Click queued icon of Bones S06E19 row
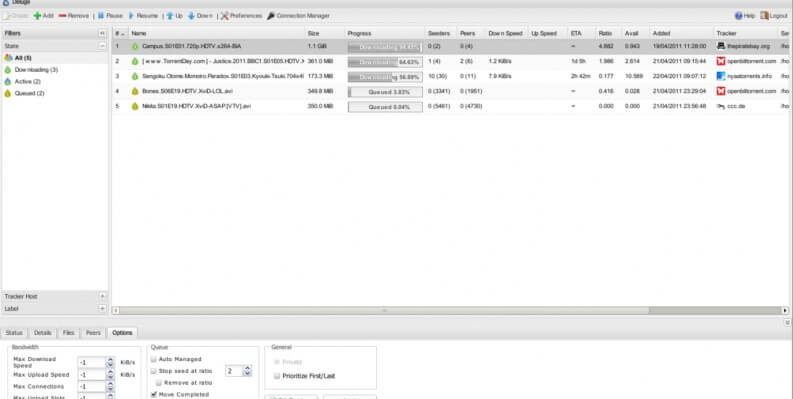793x399 pixels. [135, 92]
